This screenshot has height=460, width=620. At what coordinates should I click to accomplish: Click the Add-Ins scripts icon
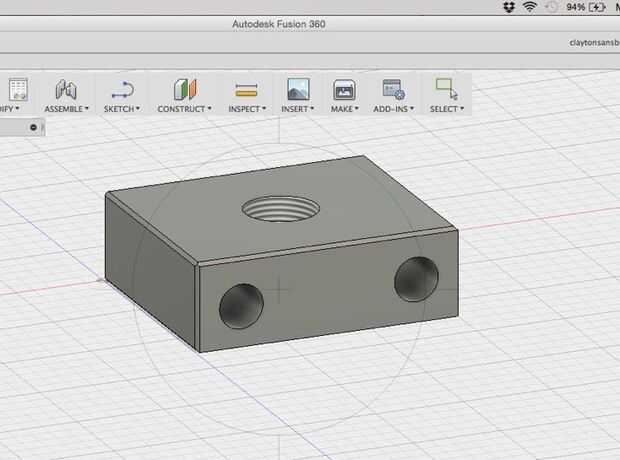[x=393, y=89]
